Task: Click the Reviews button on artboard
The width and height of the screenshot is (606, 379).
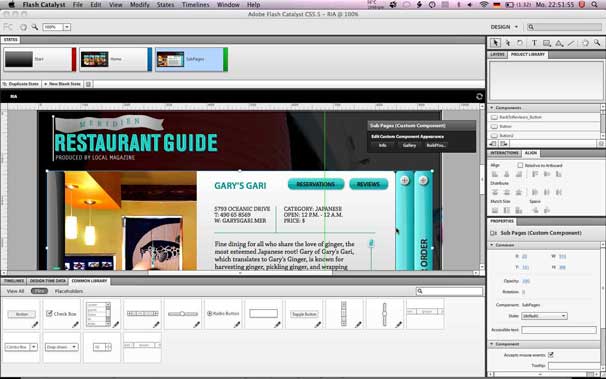Action: pos(369,184)
